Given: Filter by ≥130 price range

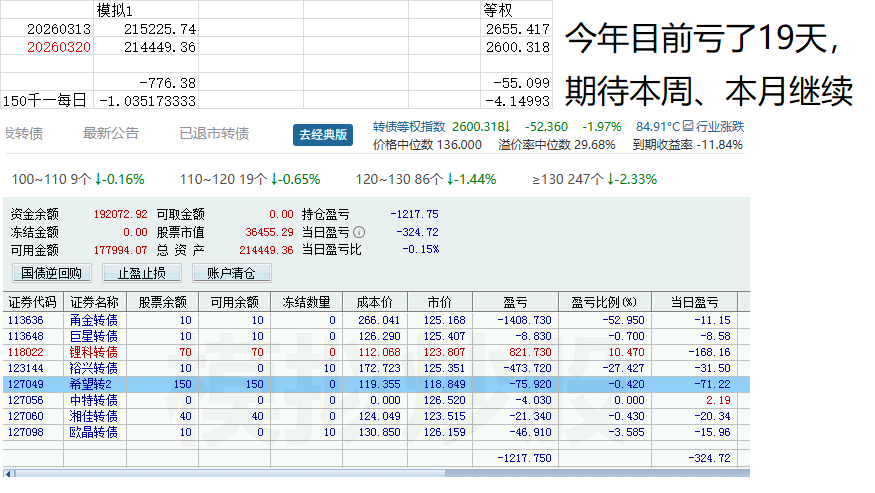Looking at the screenshot, I should [x=594, y=179].
